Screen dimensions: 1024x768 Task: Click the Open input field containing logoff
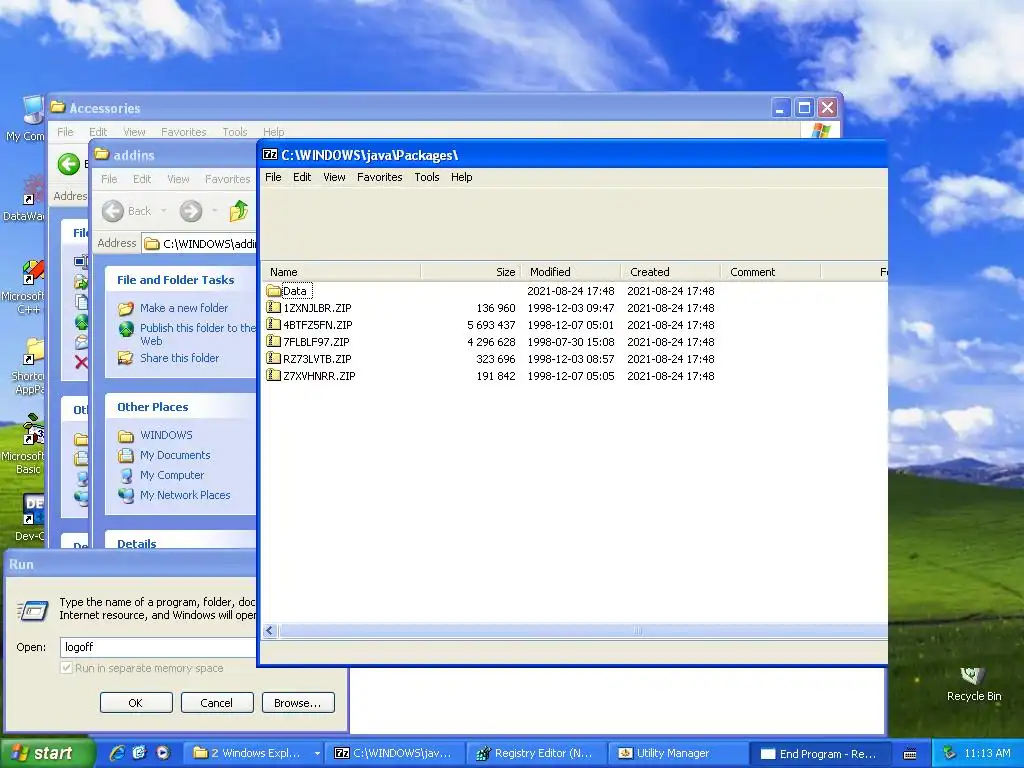click(159, 647)
